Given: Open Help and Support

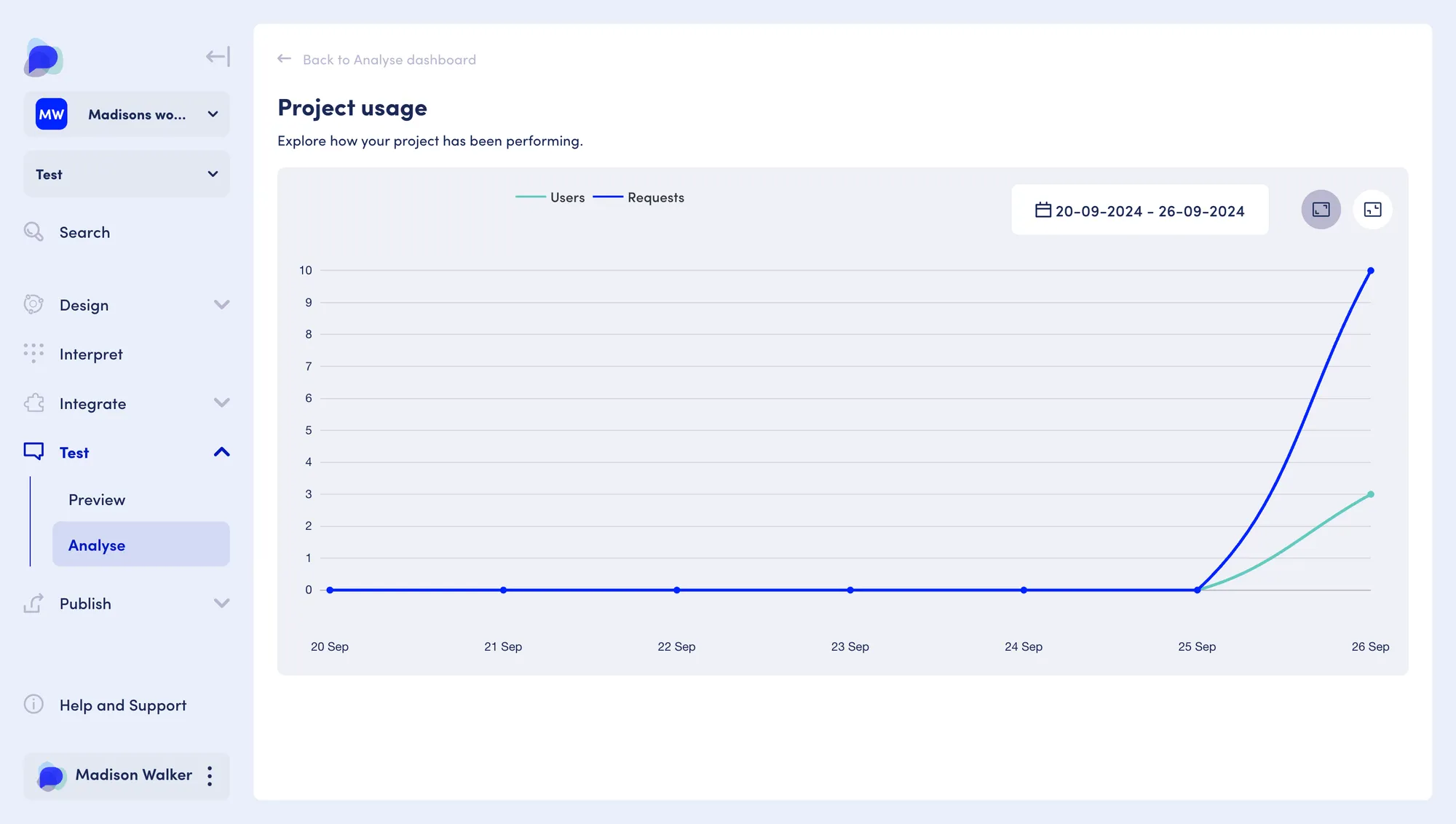Looking at the screenshot, I should (x=123, y=705).
